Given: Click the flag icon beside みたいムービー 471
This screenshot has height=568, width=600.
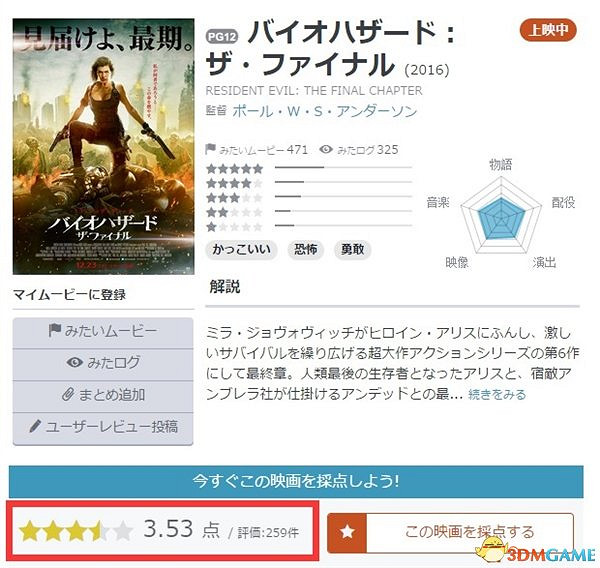Looking at the screenshot, I should (210, 149).
